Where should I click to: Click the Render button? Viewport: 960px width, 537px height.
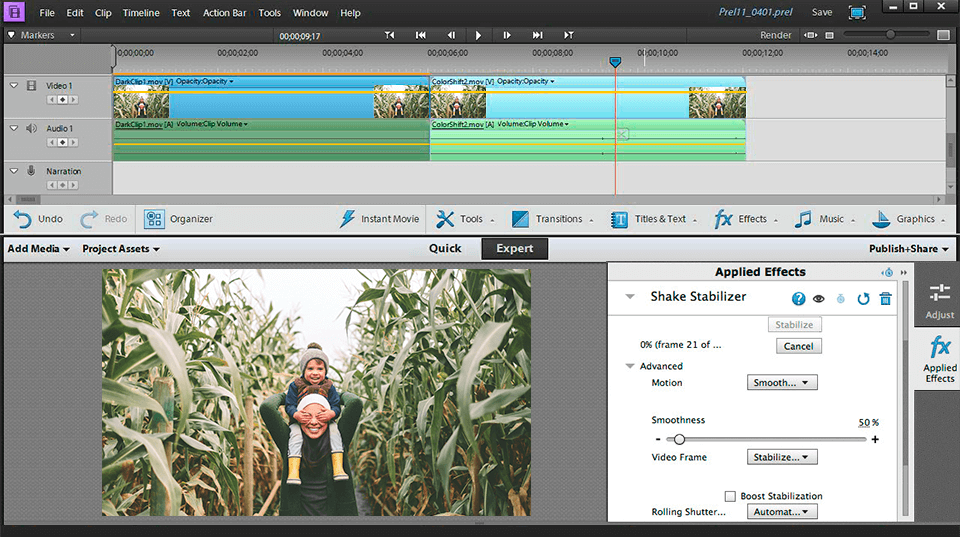pyautogui.click(x=776, y=36)
